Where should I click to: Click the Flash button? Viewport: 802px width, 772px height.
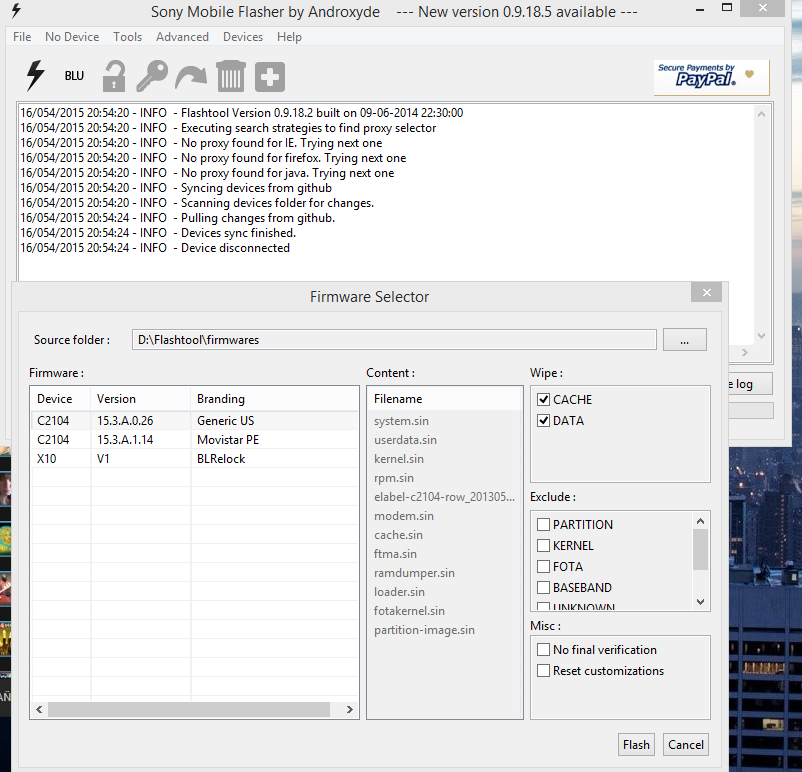tap(636, 744)
